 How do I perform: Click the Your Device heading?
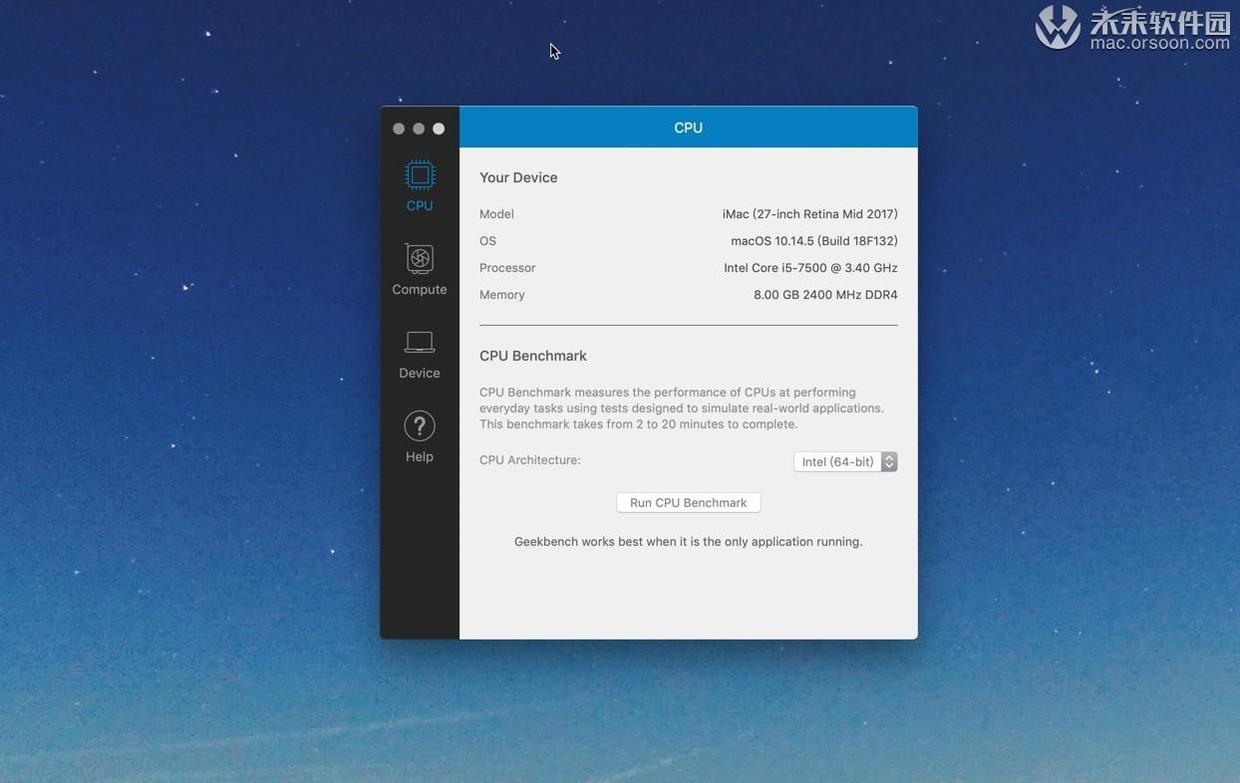point(518,178)
